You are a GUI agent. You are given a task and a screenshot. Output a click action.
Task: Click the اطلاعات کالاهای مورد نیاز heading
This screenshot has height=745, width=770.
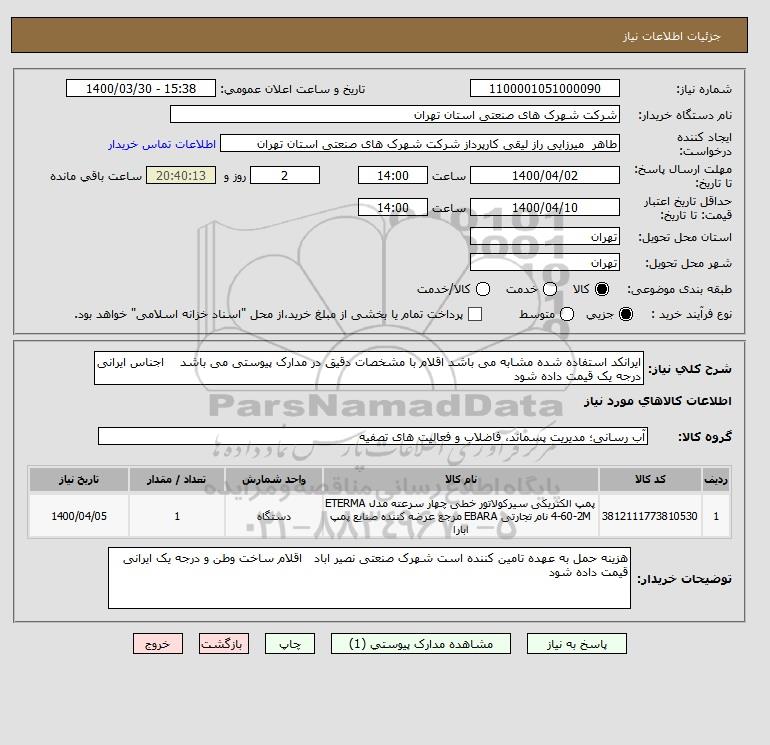658,401
